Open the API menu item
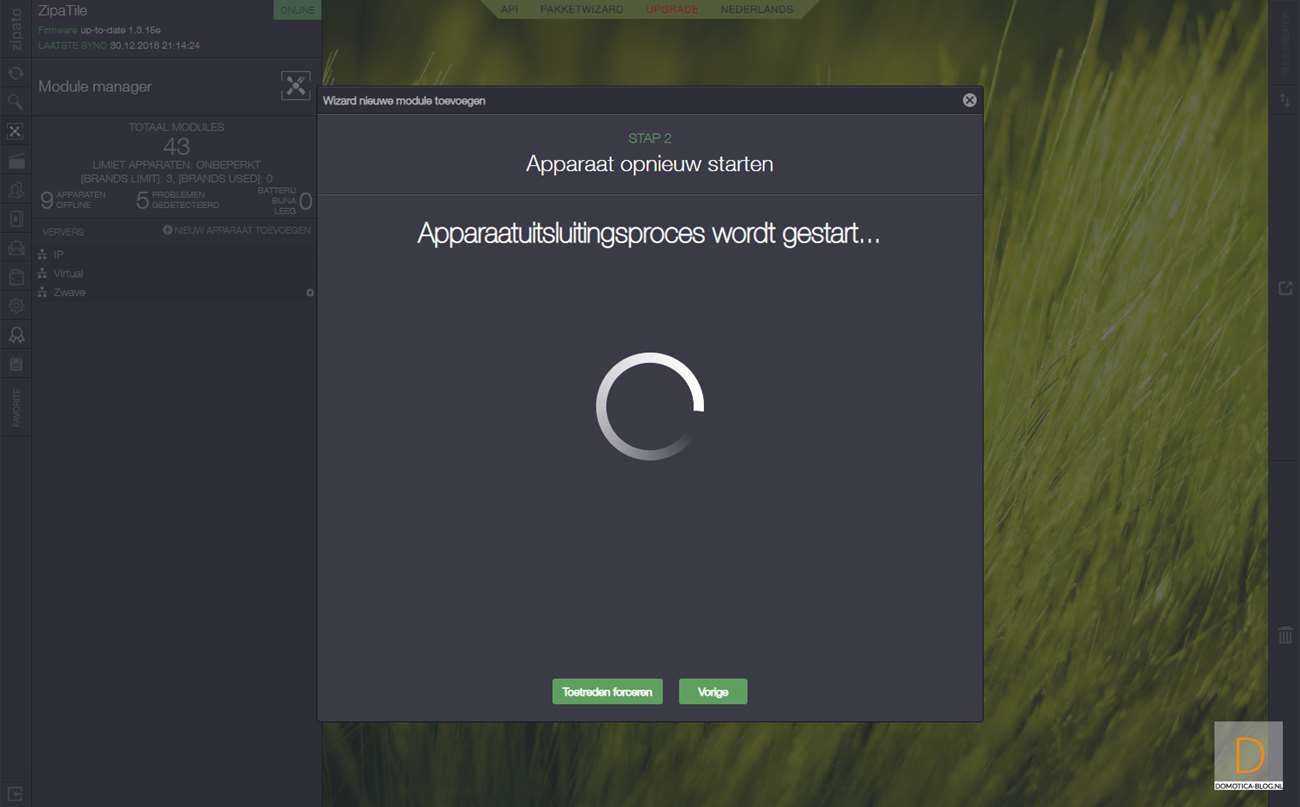 pos(509,9)
